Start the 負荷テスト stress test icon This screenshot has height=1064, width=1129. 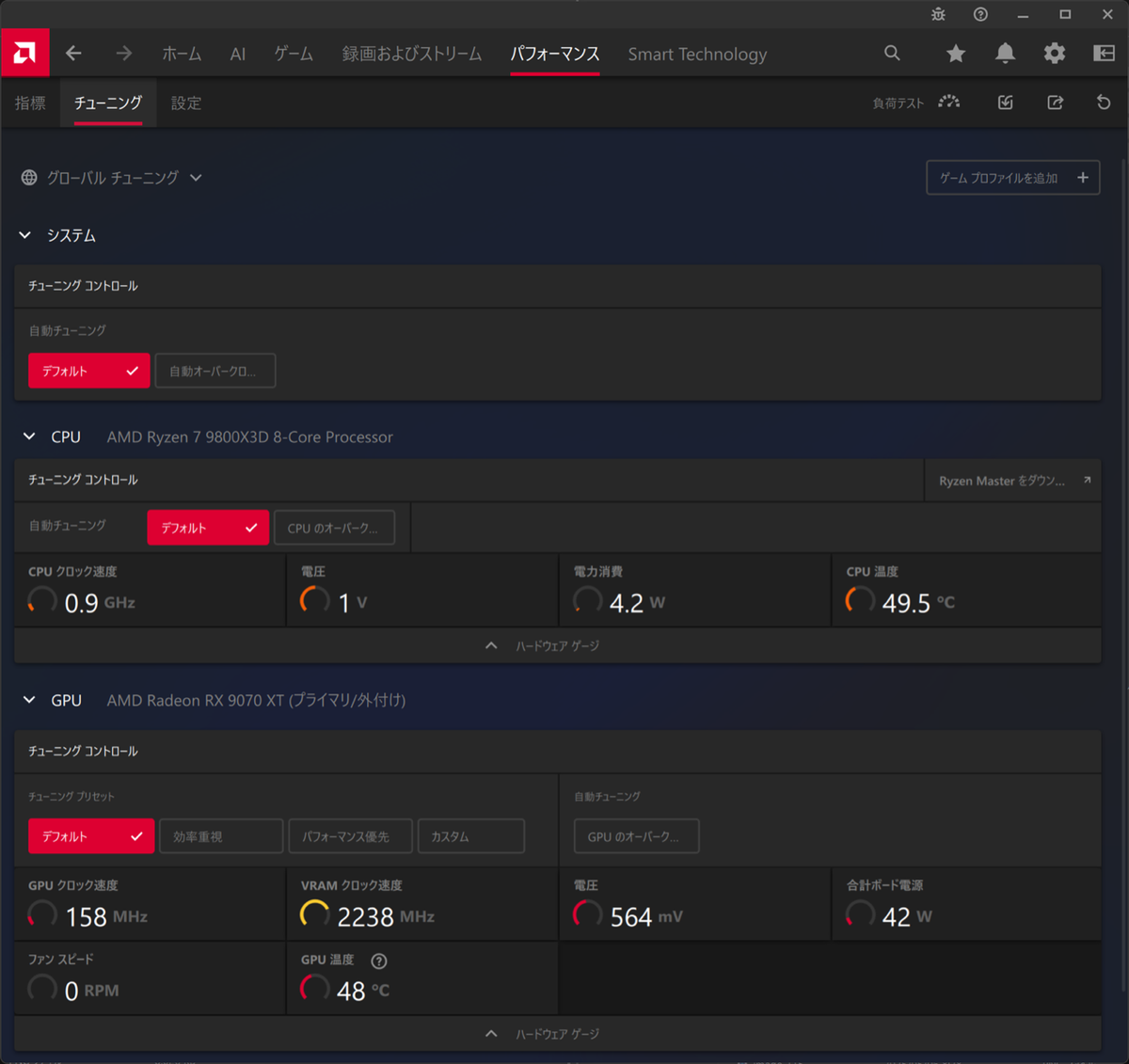(x=949, y=102)
